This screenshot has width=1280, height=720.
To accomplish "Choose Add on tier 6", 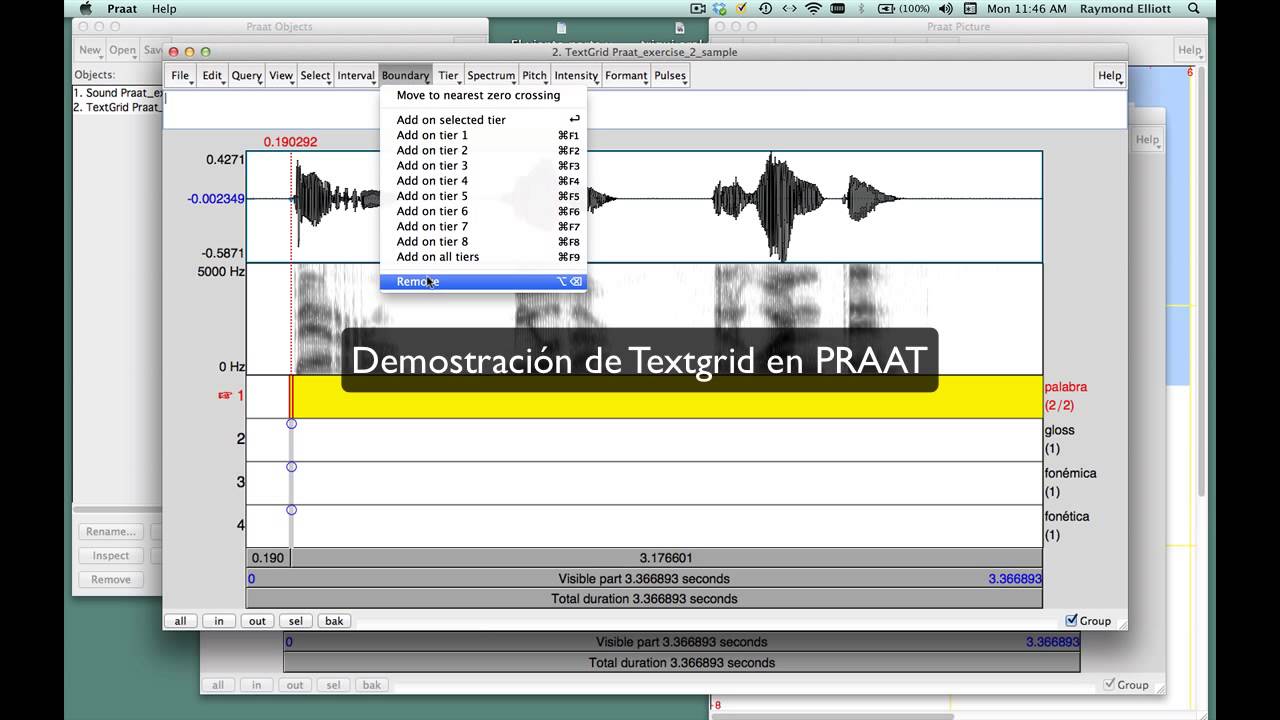I will pyautogui.click(x=483, y=211).
